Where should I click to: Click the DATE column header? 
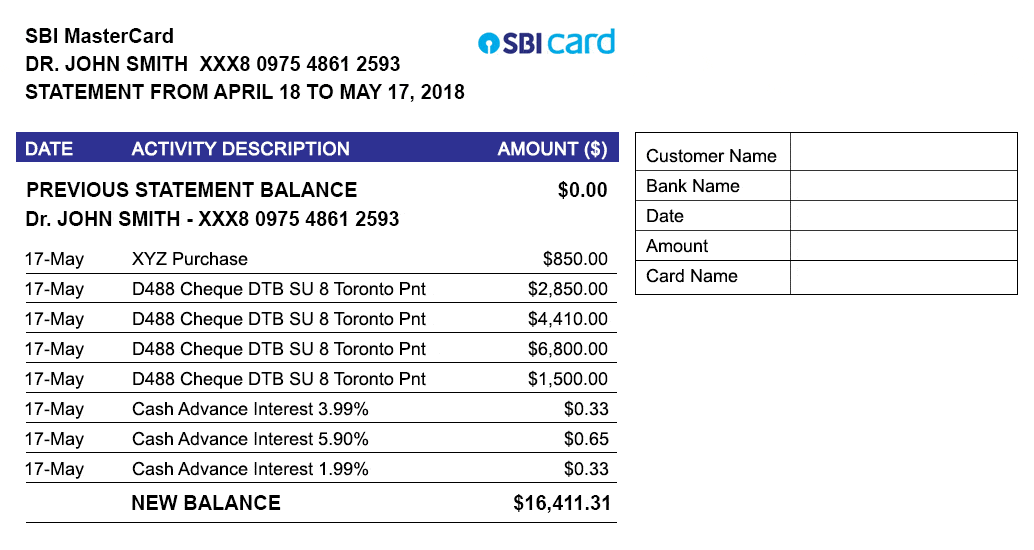click(49, 149)
